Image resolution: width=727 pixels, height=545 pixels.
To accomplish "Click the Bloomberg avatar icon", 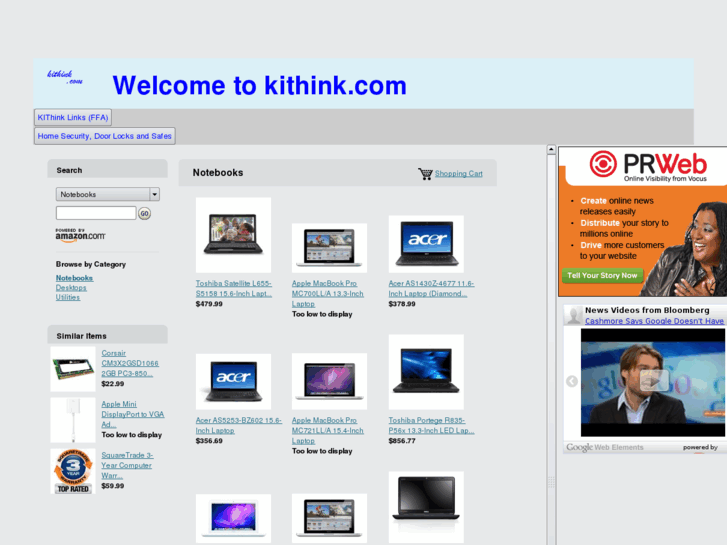I will tap(574, 315).
